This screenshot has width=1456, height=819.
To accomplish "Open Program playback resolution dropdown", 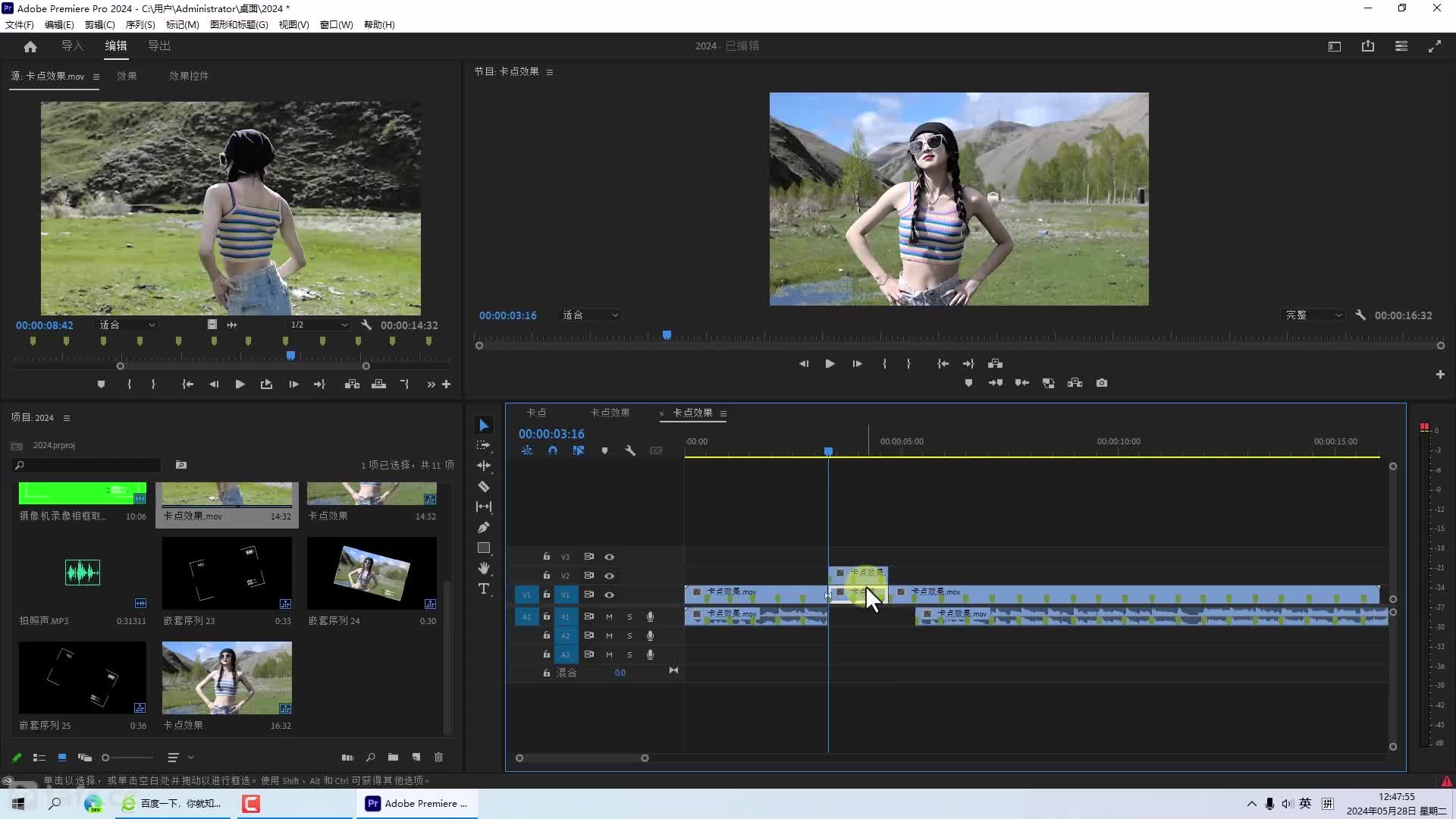I will coord(1313,315).
